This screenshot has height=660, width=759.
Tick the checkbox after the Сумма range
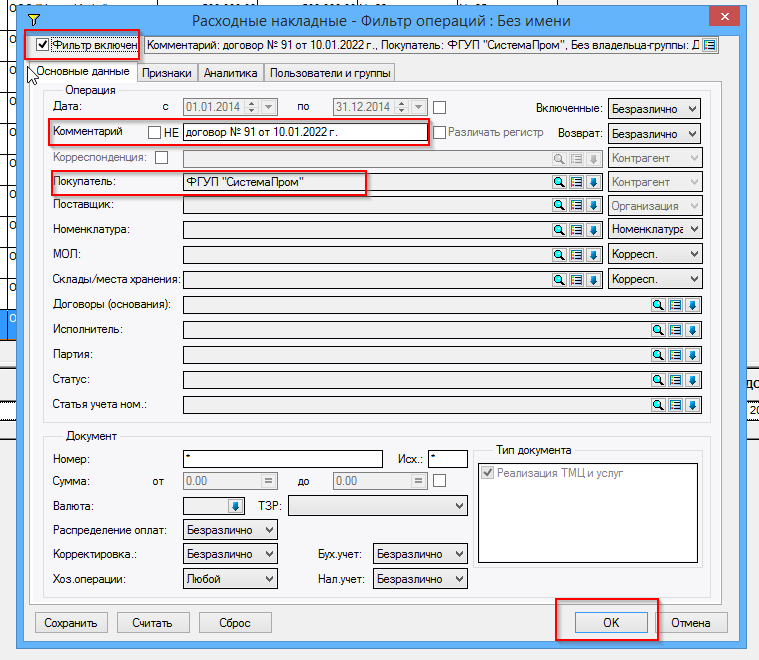[x=440, y=482]
